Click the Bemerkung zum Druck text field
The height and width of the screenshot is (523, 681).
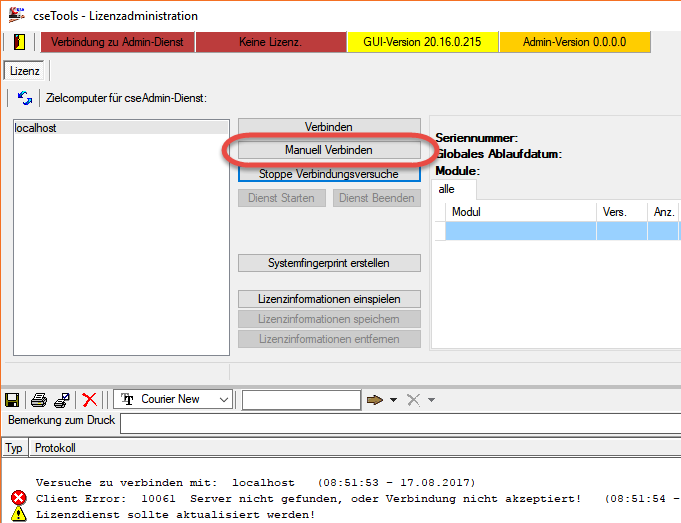point(400,423)
